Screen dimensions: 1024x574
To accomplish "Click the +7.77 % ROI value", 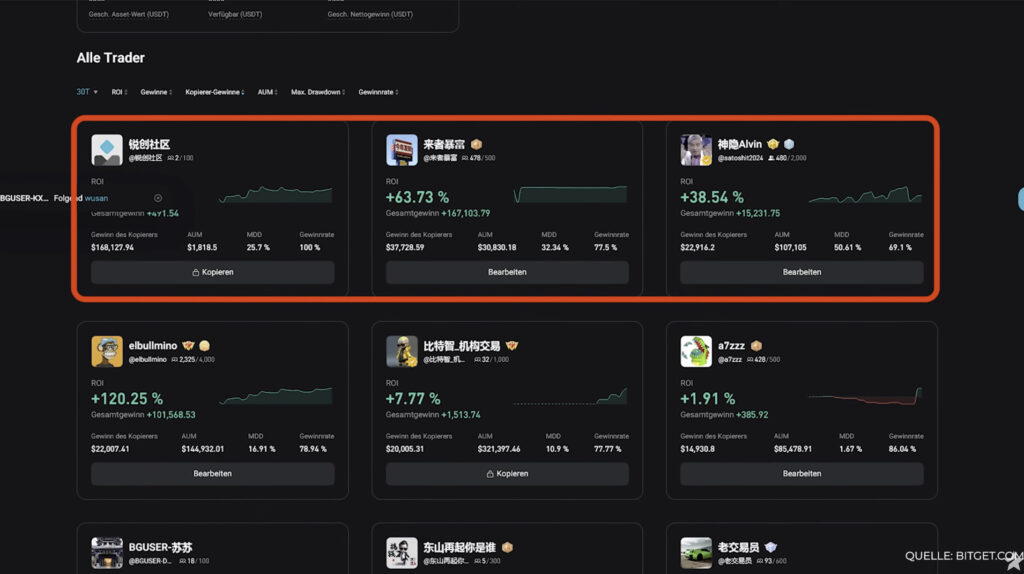I will point(413,398).
